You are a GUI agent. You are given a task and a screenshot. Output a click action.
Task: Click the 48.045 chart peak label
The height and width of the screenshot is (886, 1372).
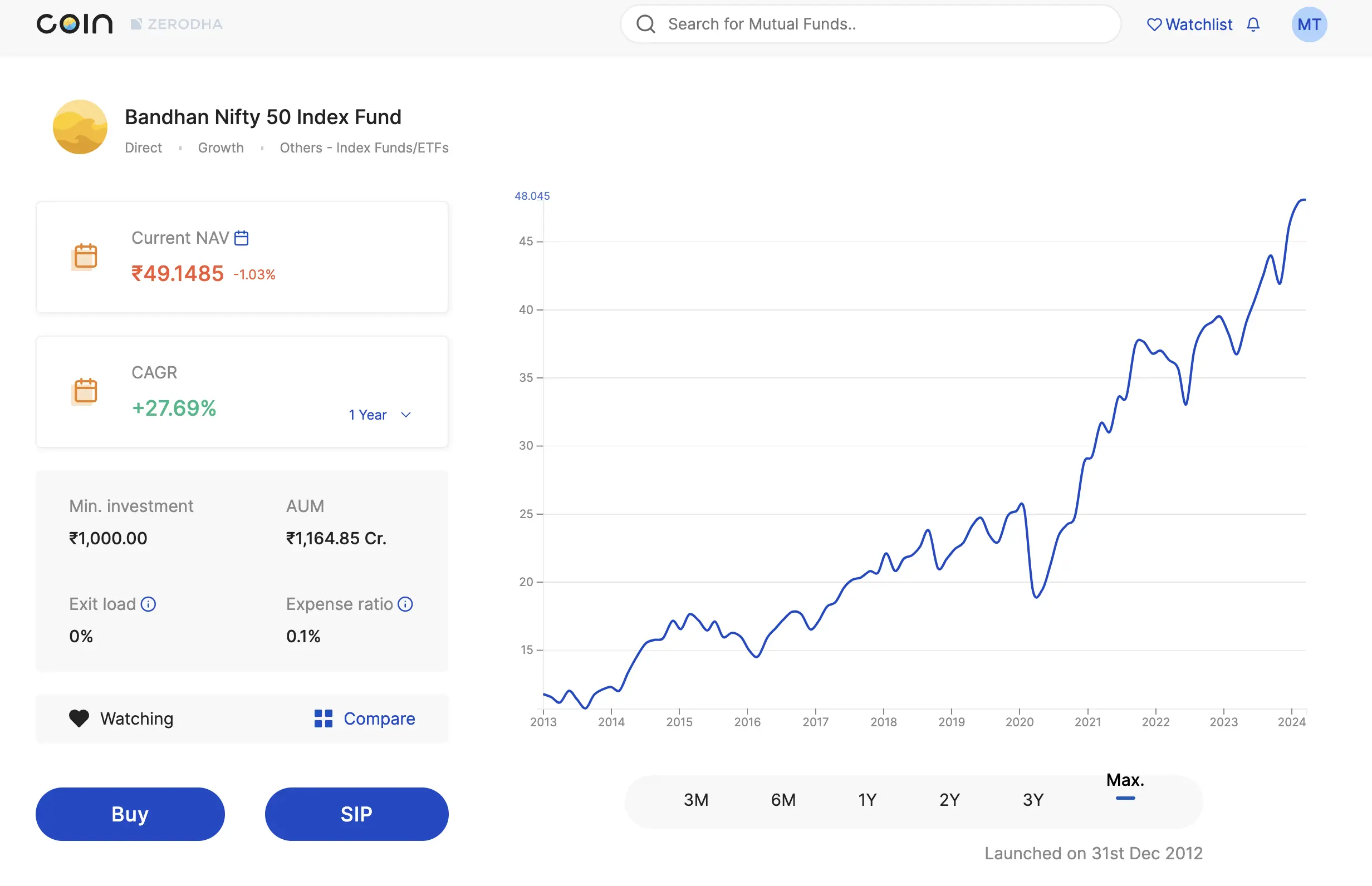tap(532, 196)
